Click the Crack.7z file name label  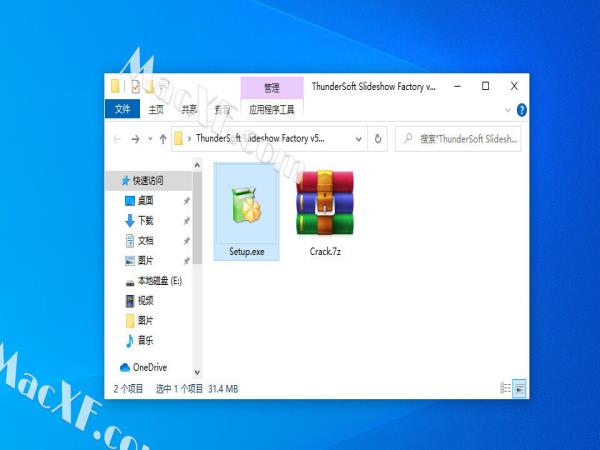pyautogui.click(x=325, y=251)
